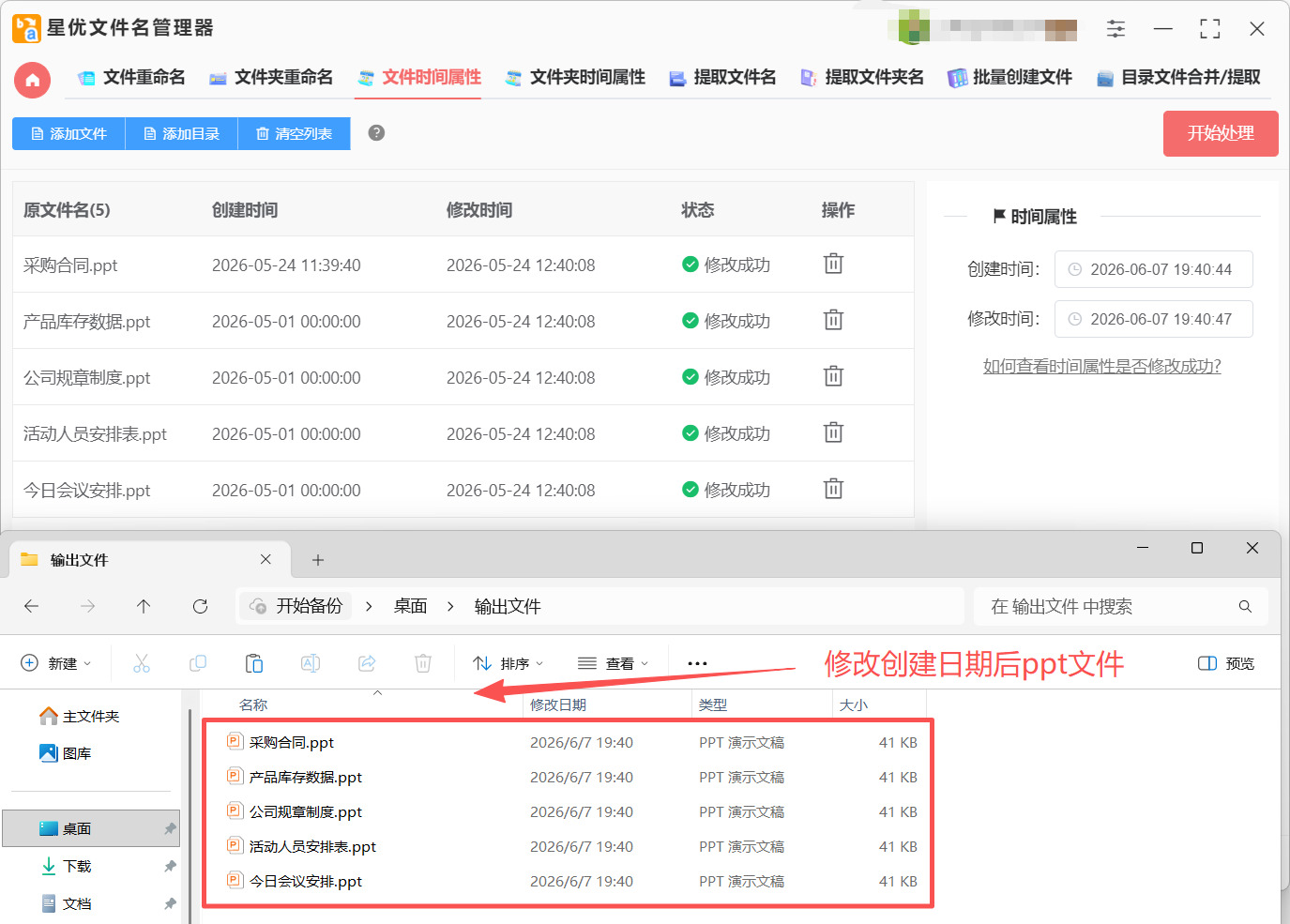This screenshot has width=1290, height=924.
Task: Select 文档 in navigation pane
Action: pyautogui.click(x=66, y=903)
